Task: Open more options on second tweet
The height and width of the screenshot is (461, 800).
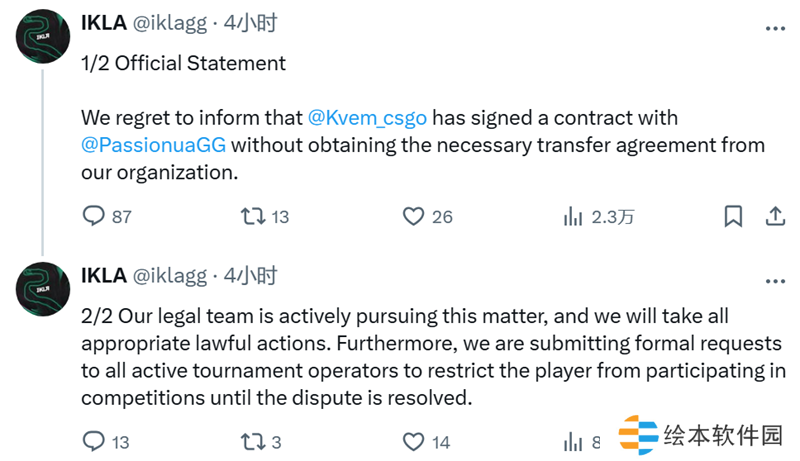Action: tap(773, 280)
